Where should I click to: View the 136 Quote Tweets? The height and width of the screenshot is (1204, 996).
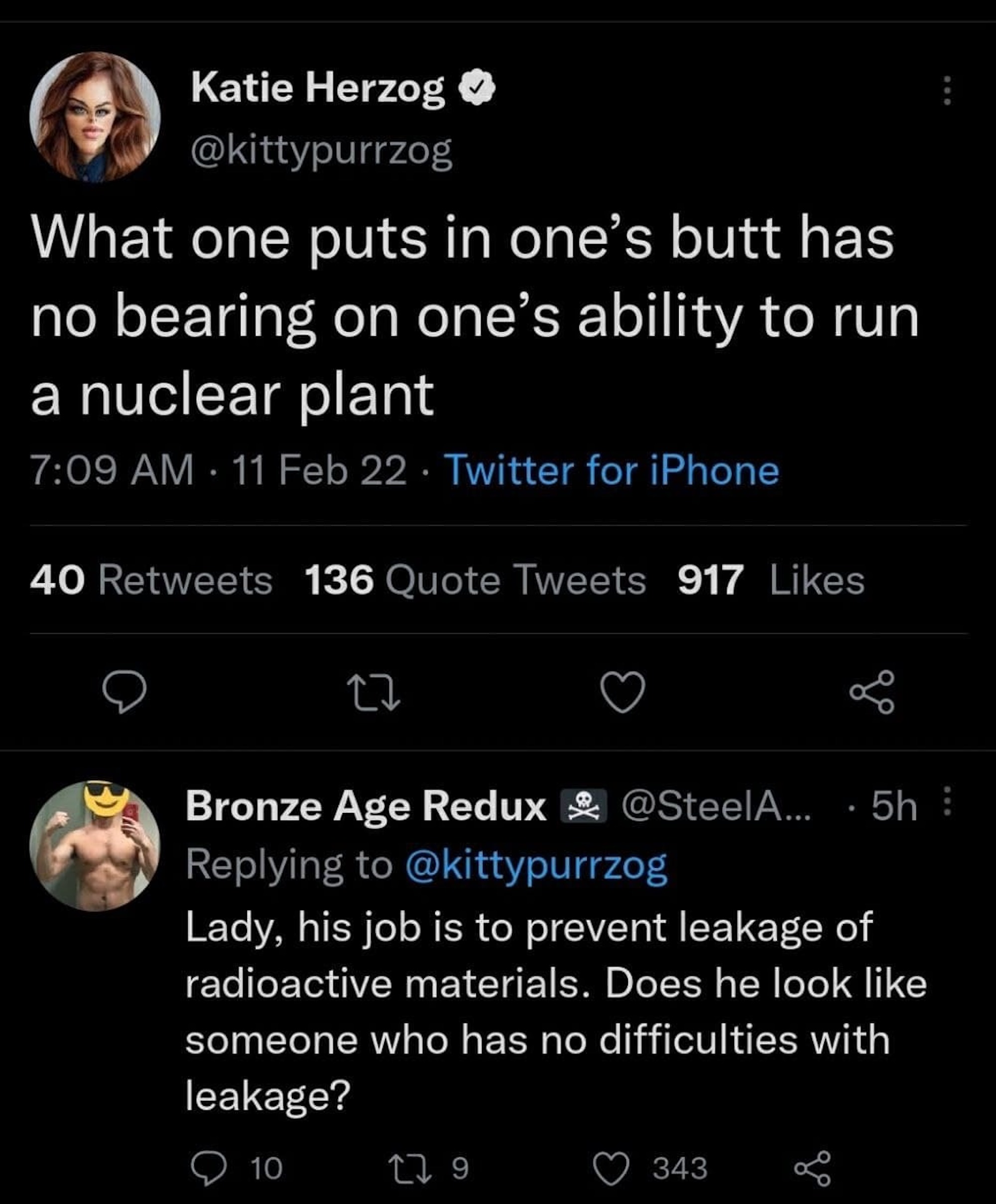click(475, 580)
